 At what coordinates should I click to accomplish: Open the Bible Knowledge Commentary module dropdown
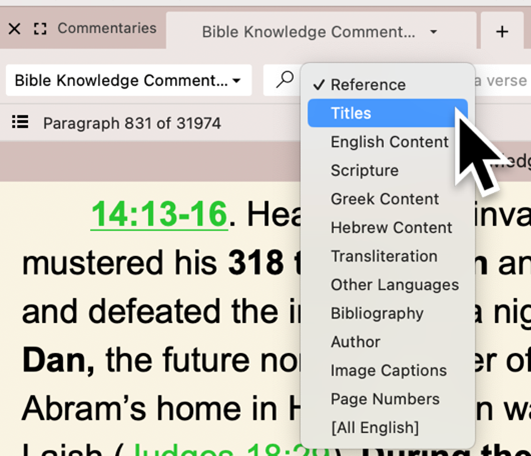129,81
